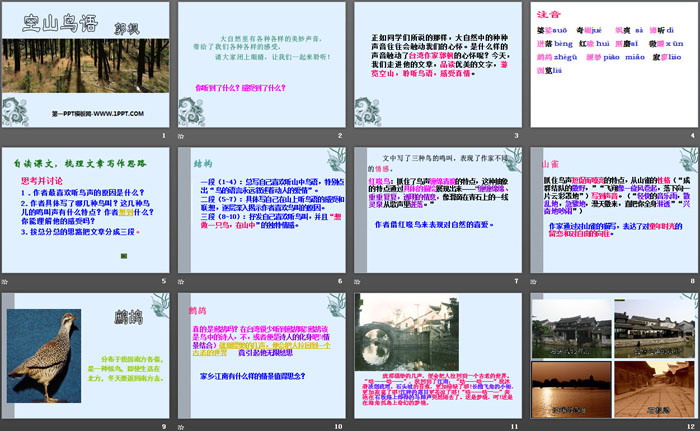Viewport: 700px width, 431px height.
Task: Click slide number 5 label
Action: (164, 281)
